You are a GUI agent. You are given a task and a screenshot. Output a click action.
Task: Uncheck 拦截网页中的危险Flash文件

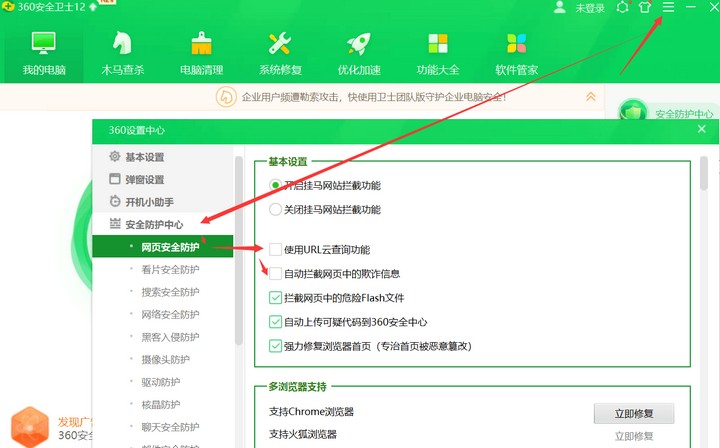[x=275, y=297]
